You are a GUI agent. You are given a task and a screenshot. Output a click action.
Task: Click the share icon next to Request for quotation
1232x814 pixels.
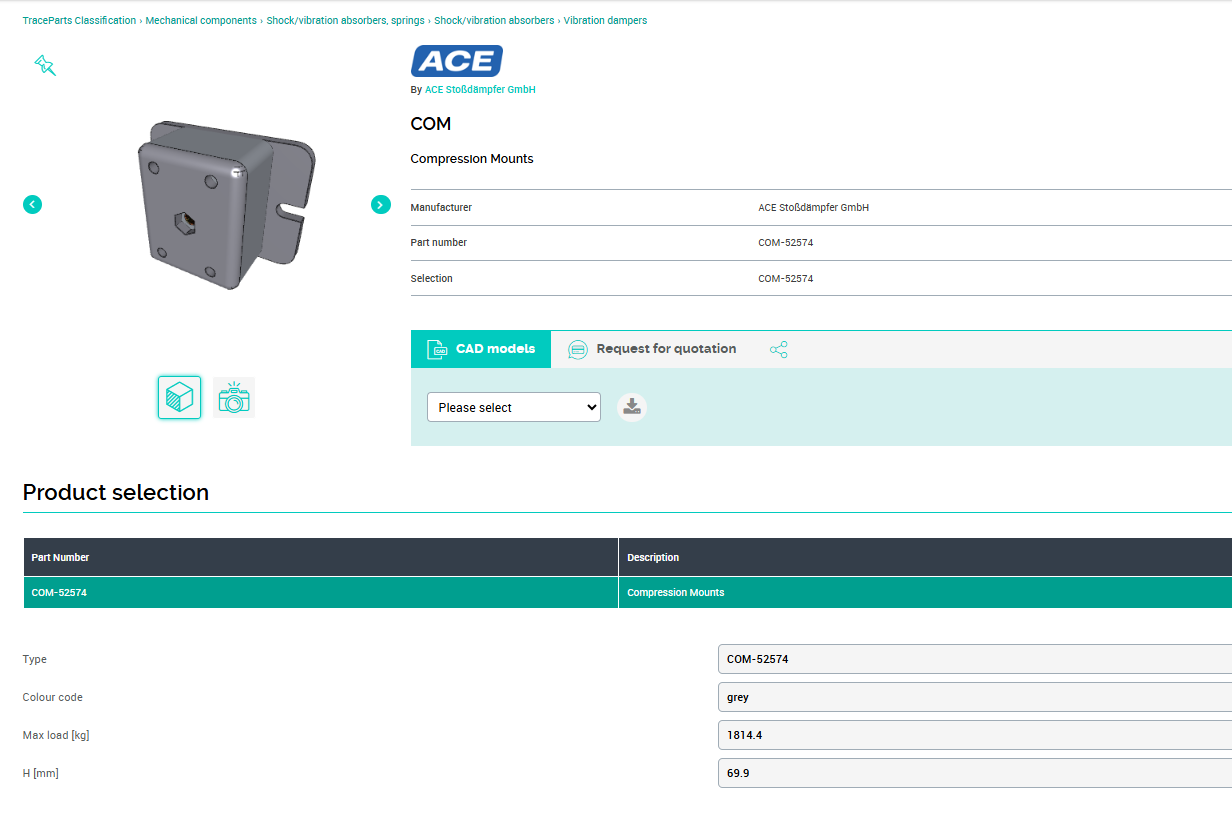[x=779, y=349]
